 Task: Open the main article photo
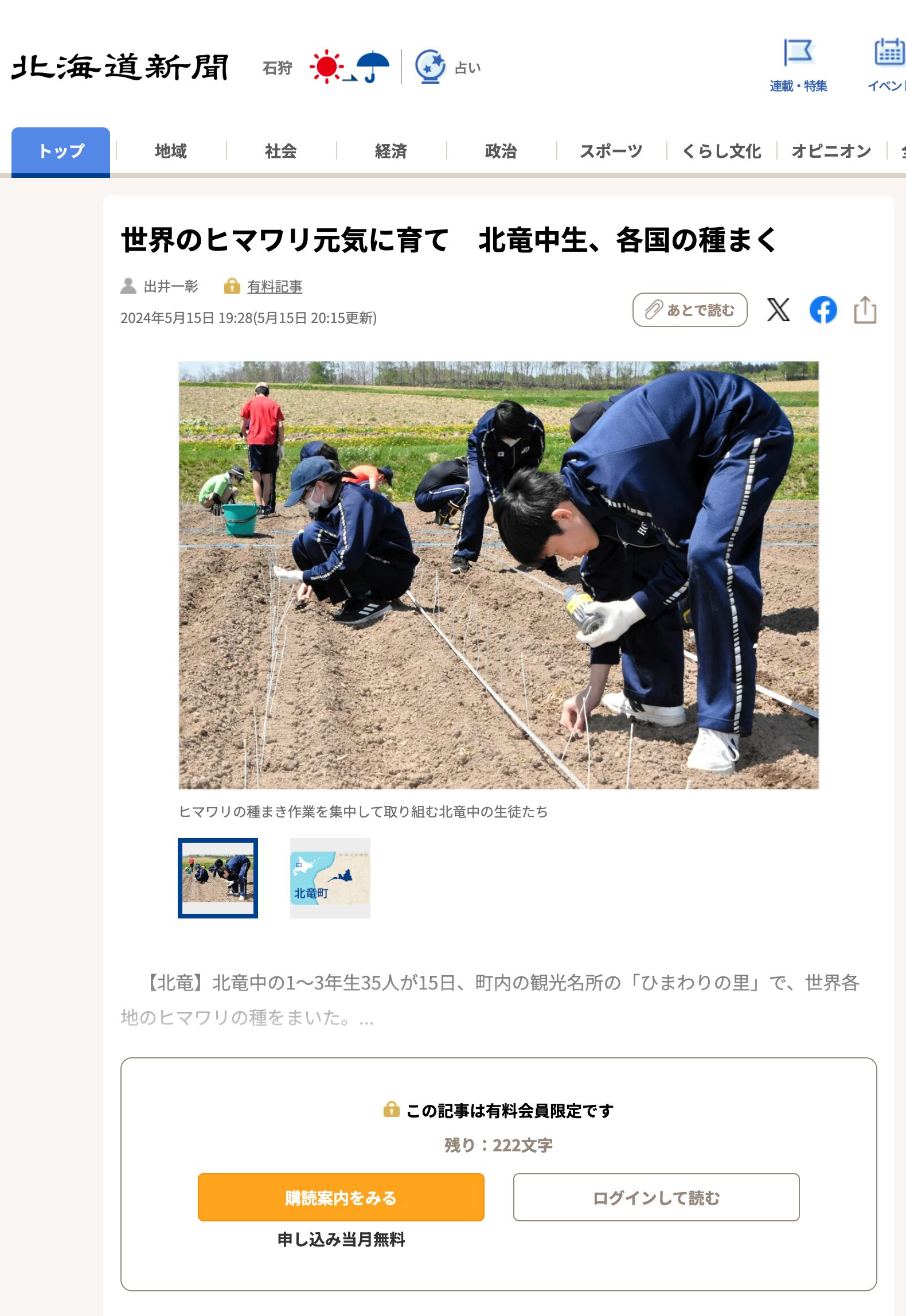498,575
